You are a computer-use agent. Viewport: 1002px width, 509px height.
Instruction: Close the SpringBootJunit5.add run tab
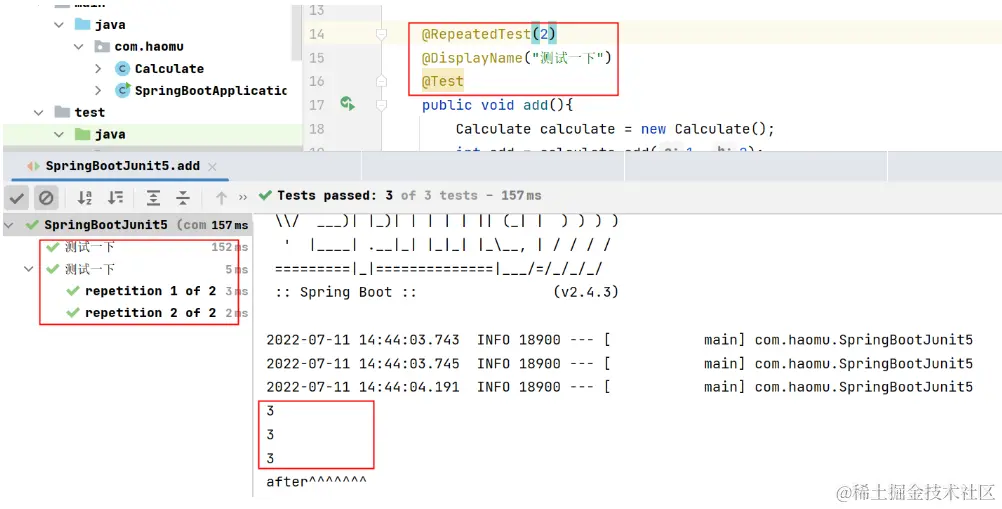(213, 167)
